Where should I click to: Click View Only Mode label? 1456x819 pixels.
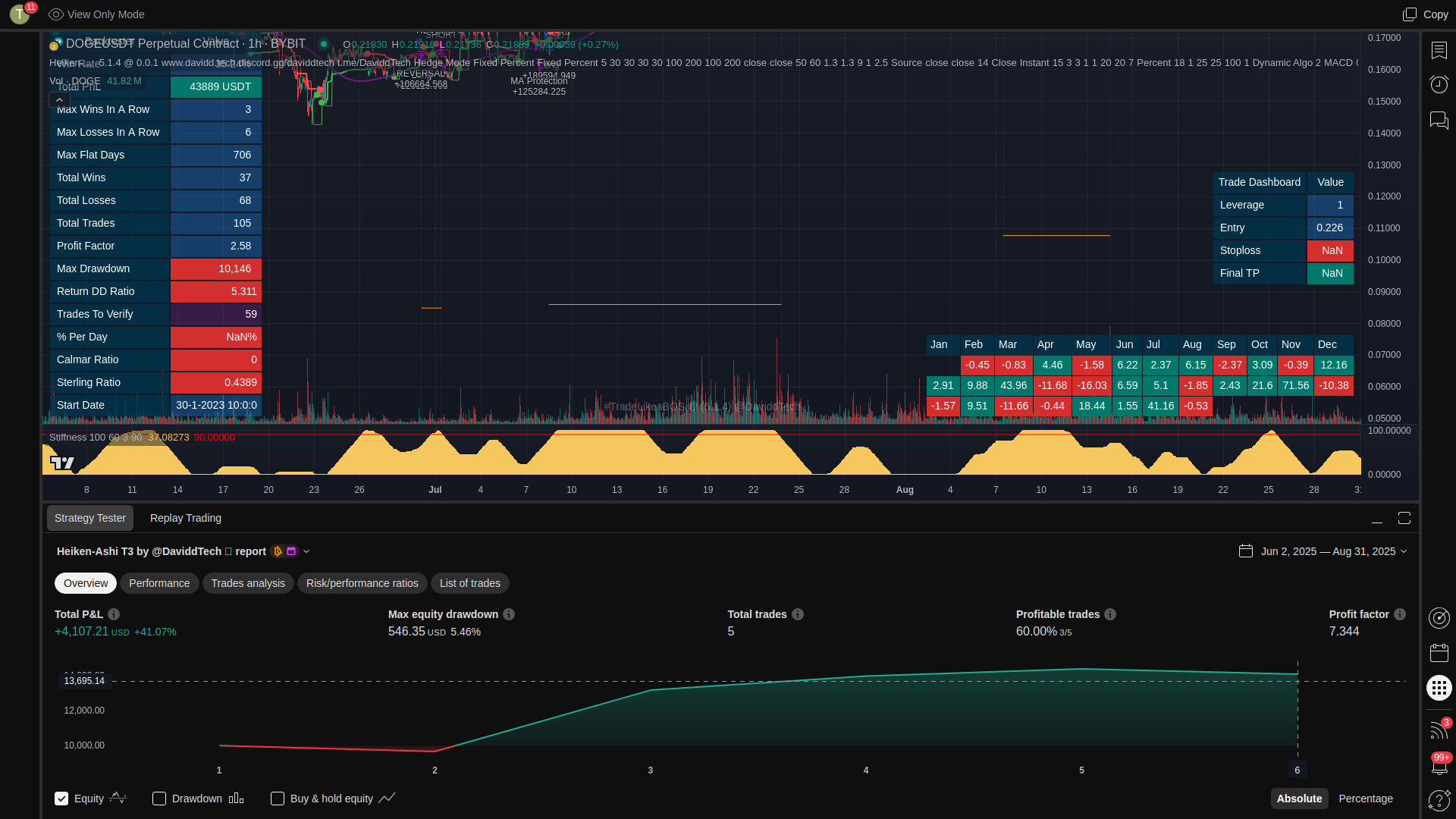coord(106,14)
